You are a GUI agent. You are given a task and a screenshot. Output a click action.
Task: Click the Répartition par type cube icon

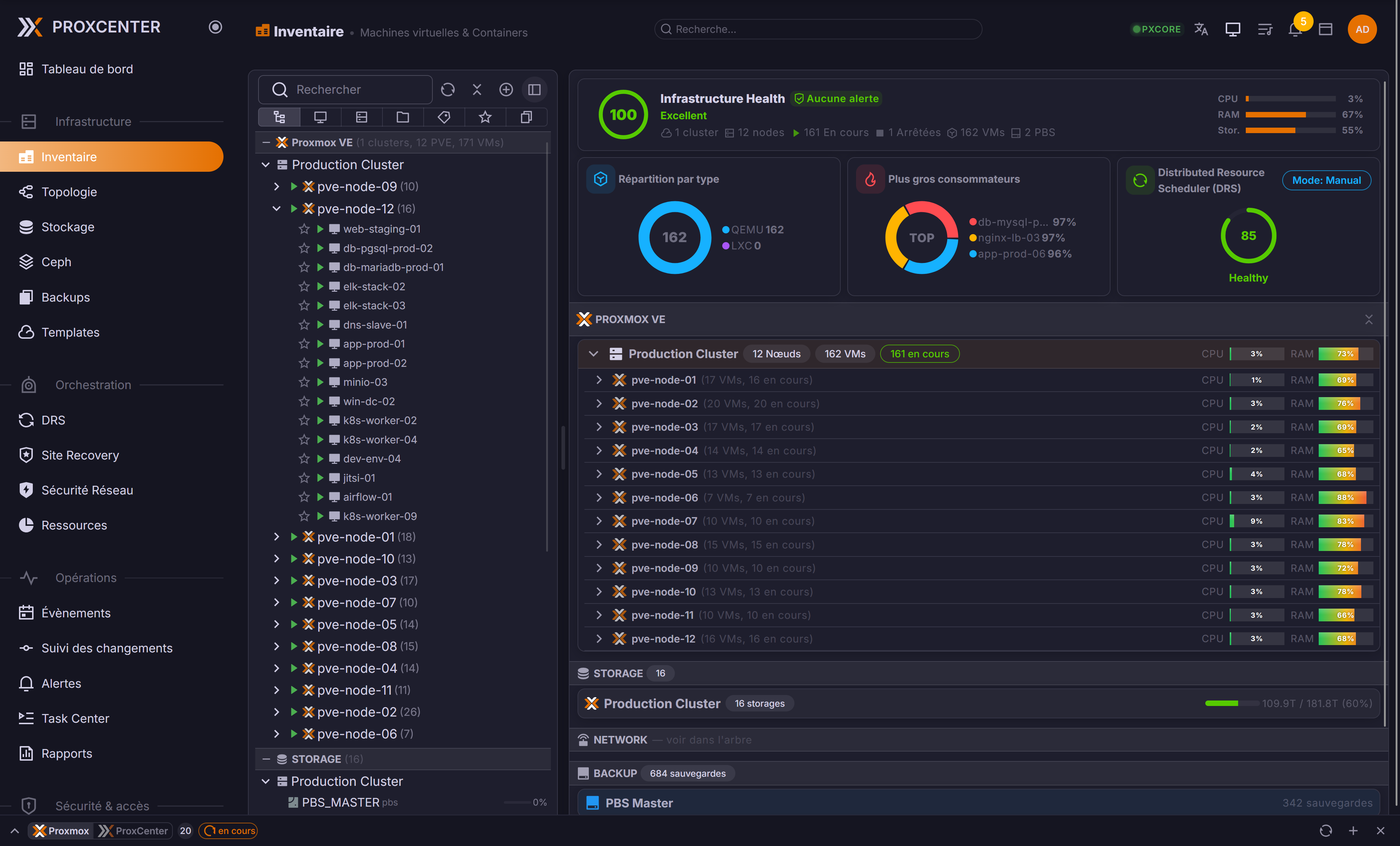pyautogui.click(x=600, y=179)
